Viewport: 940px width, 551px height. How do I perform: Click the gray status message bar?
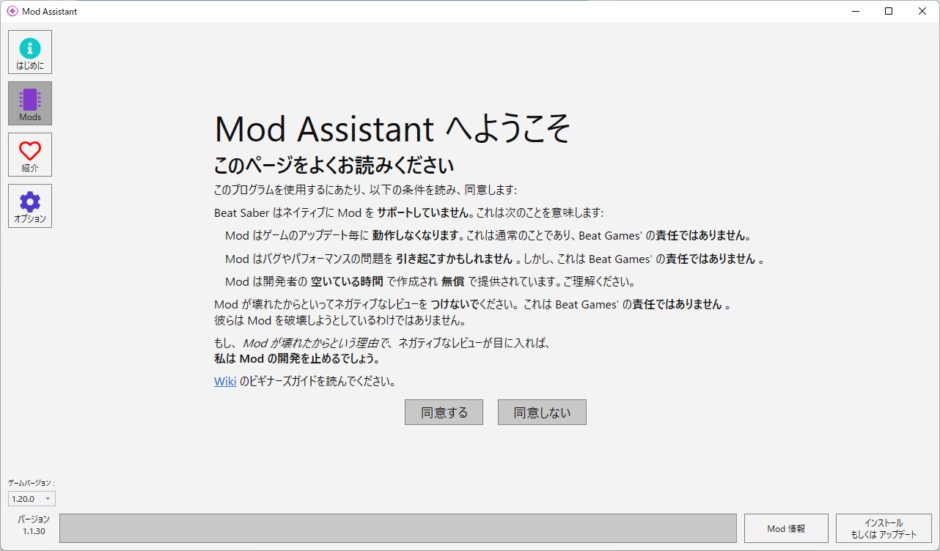(398, 528)
